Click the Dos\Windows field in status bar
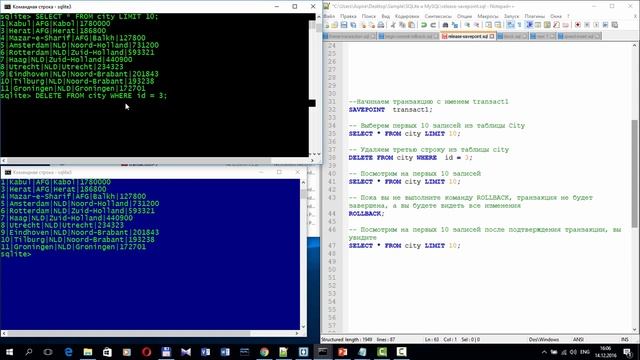This screenshot has width=640, height=360. pyautogui.click(x=544, y=340)
